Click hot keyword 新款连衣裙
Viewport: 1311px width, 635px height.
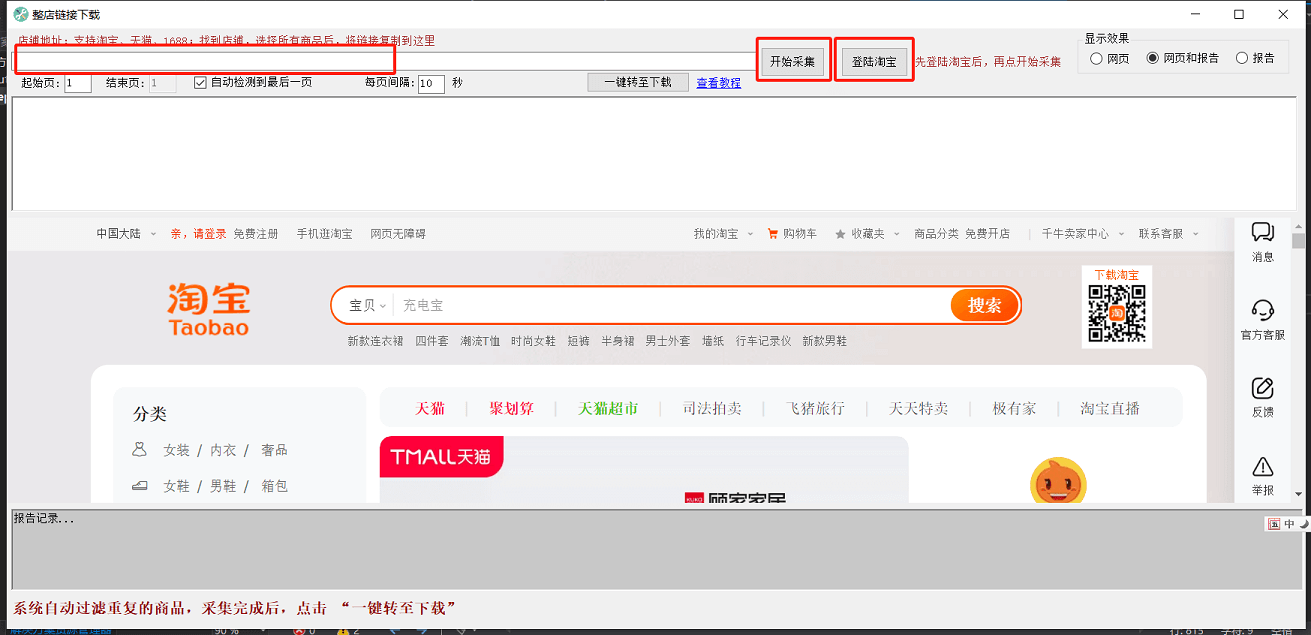click(375, 341)
